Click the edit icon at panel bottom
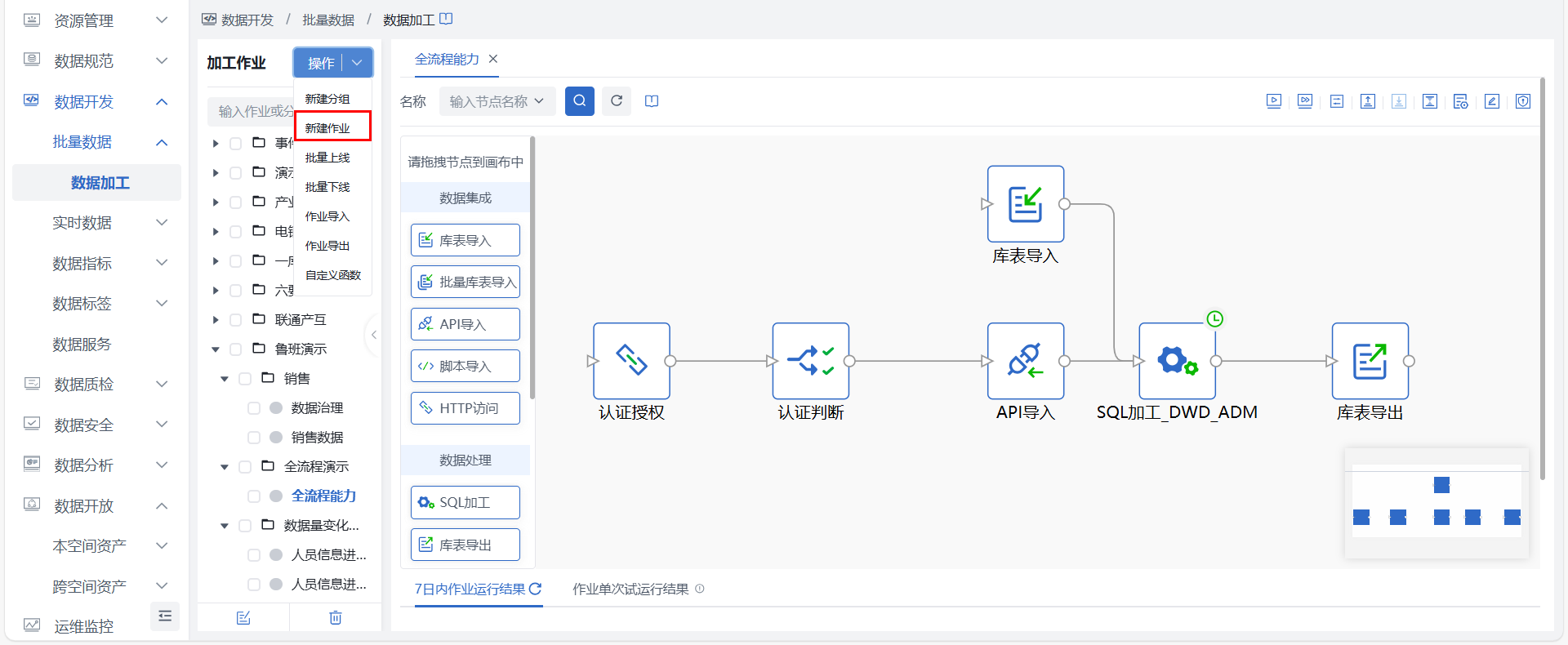 pos(243,617)
